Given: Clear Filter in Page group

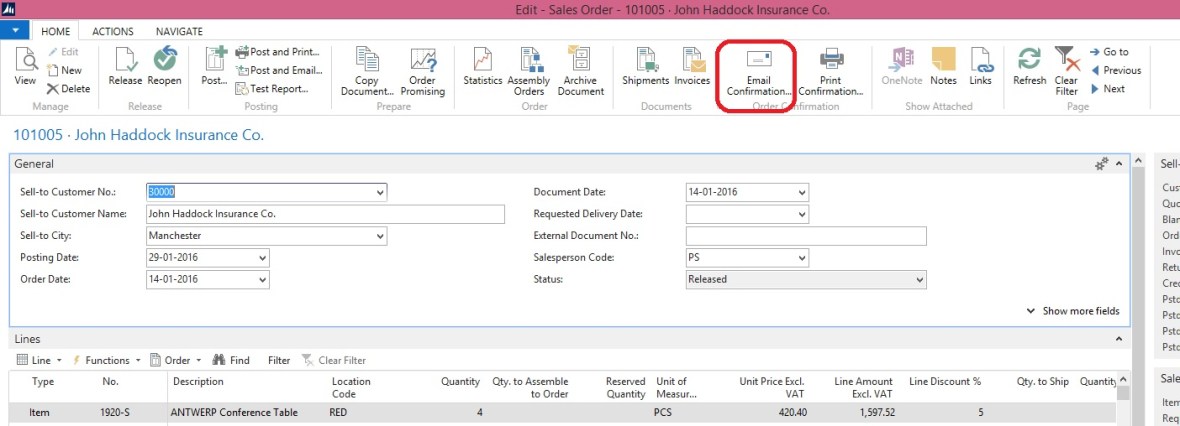Looking at the screenshot, I should [x=1066, y=72].
